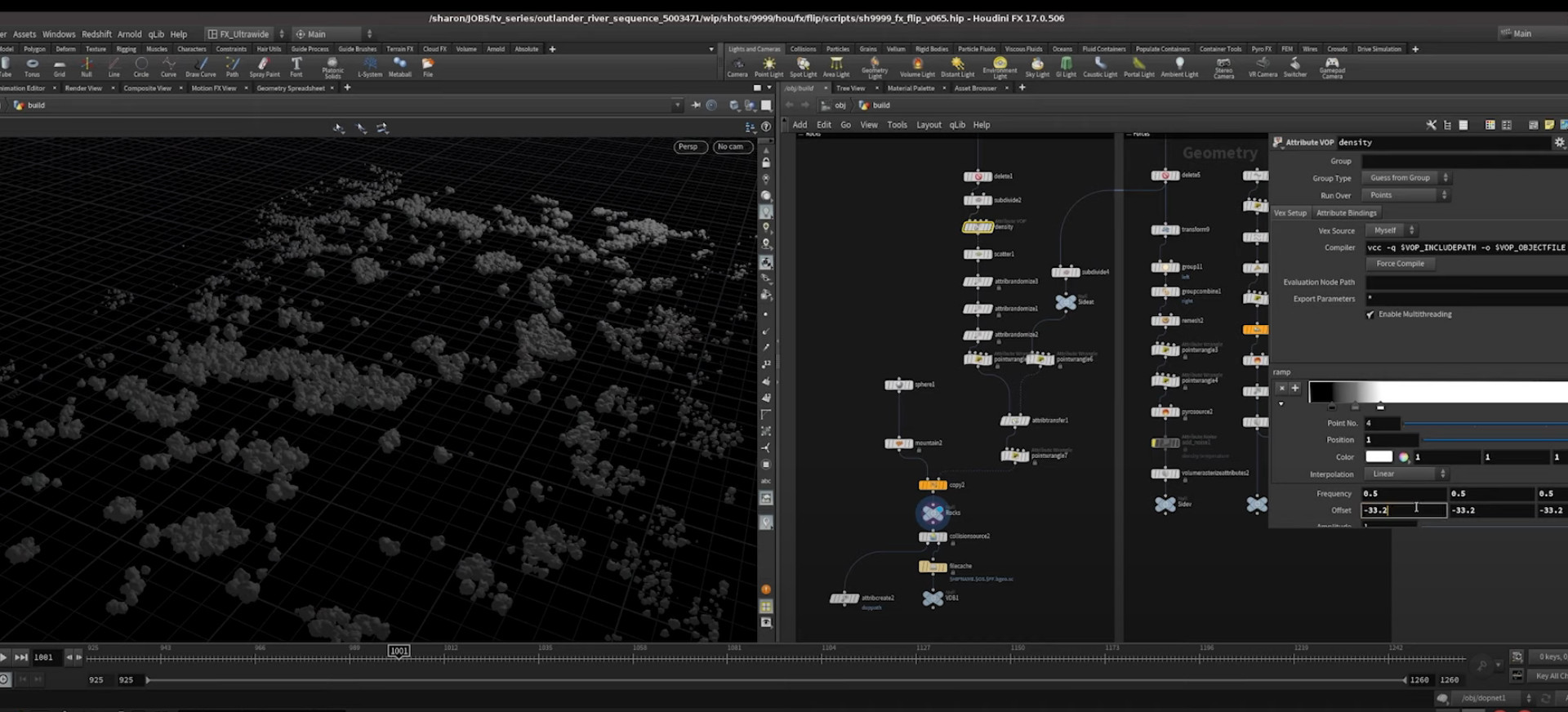This screenshot has width=1568, height=712.
Task: Add a new pane tab in network pane
Action: tap(1022, 88)
